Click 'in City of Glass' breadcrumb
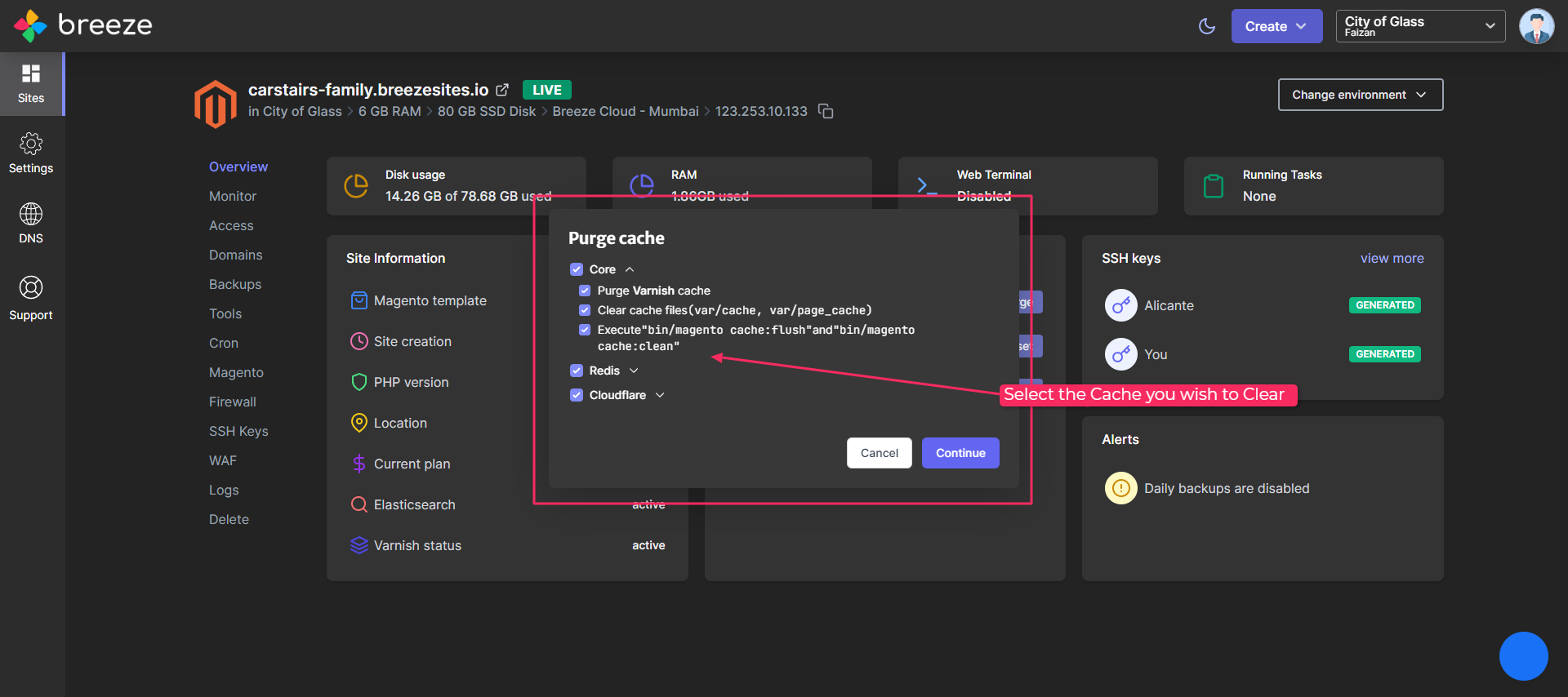The image size is (1568, 697). click(295, 111)
